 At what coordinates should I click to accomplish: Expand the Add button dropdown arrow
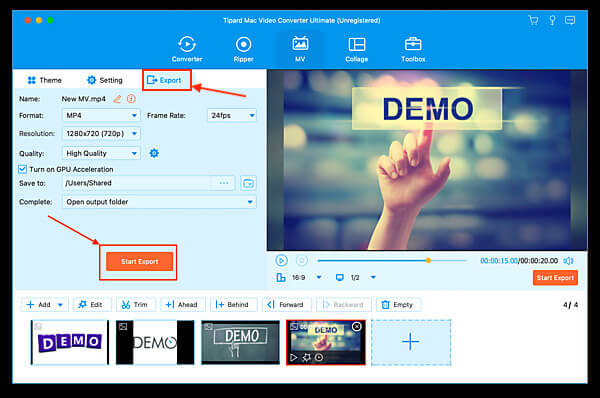point(60,305)
